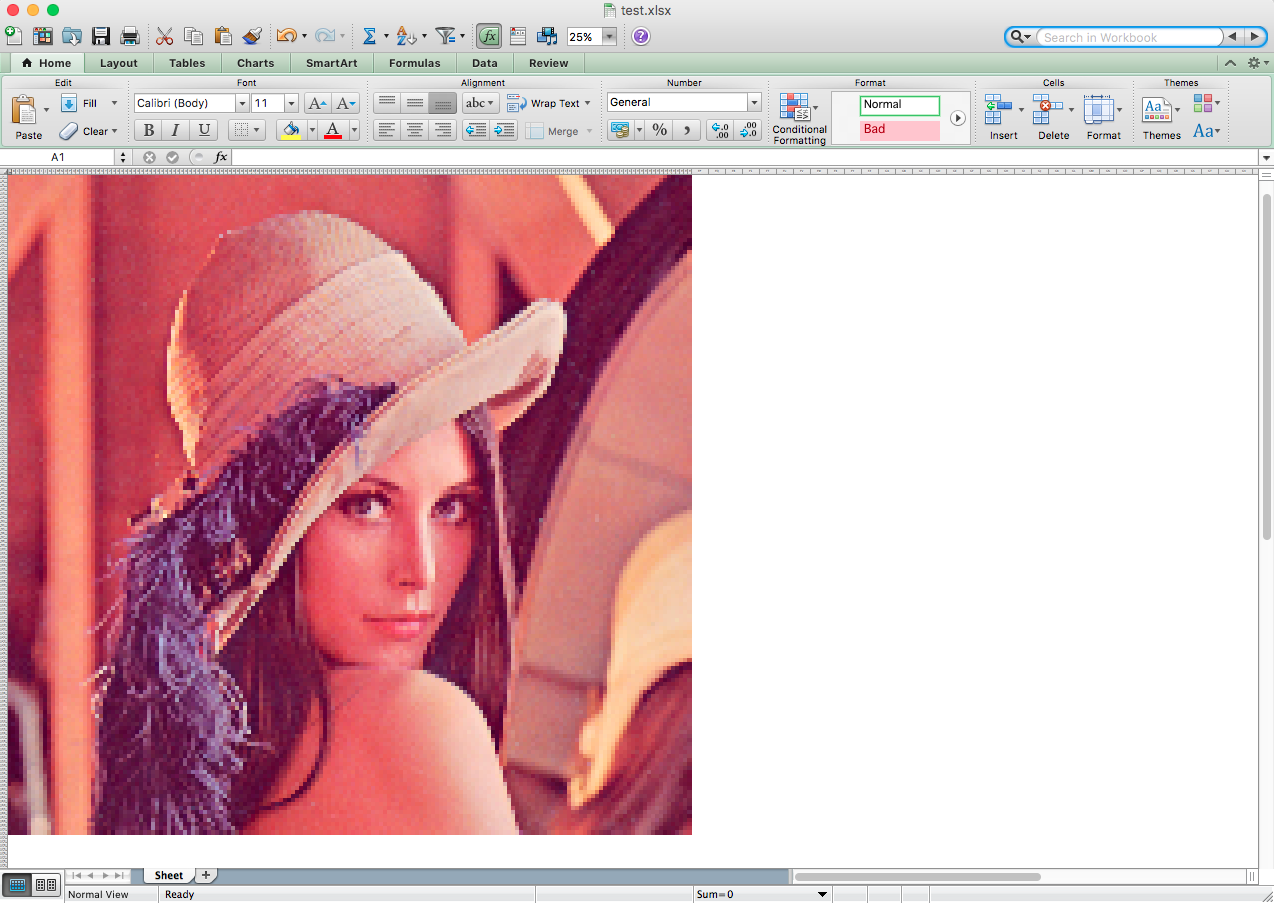Click the Filter funnel icon
The height and width of the screenshot is (903, 1274).
(446, 36)
